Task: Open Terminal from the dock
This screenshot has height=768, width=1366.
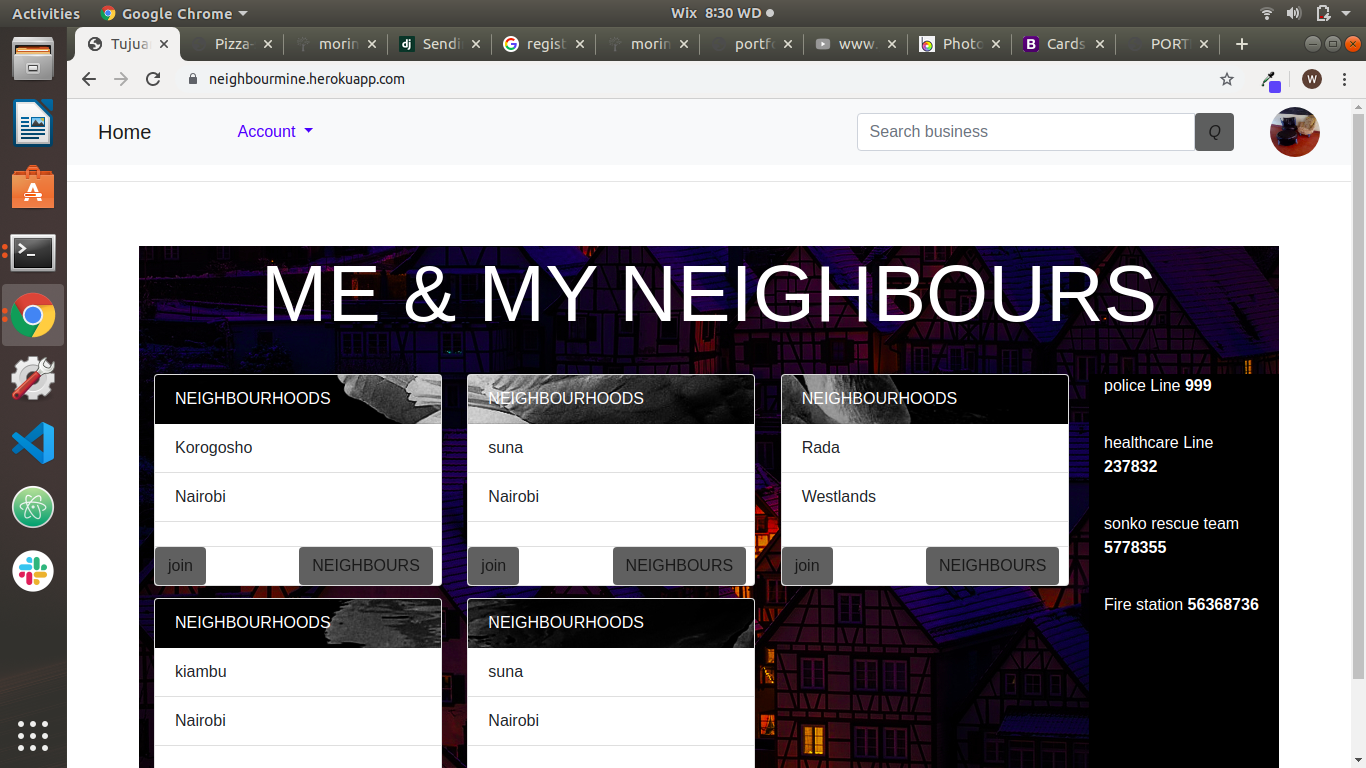Action: [33, 253]
